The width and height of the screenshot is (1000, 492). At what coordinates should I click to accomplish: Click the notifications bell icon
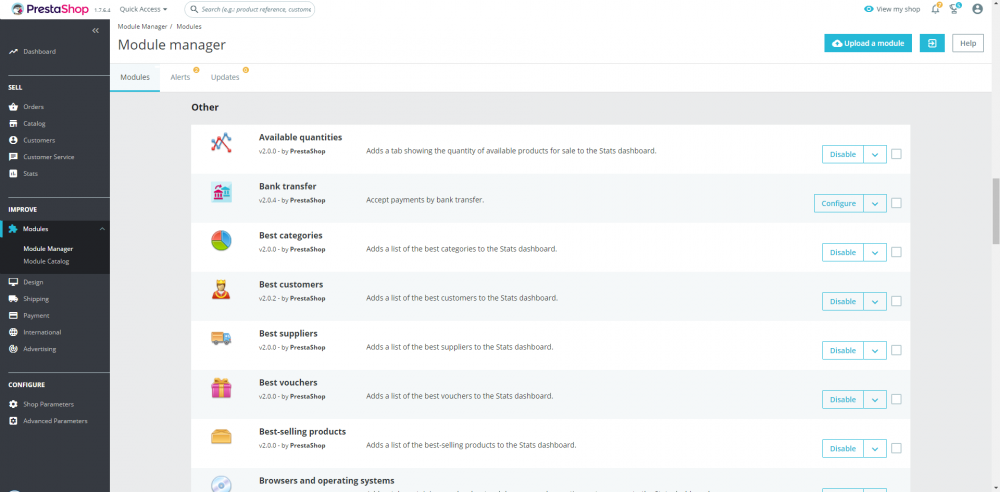[936, 9]
